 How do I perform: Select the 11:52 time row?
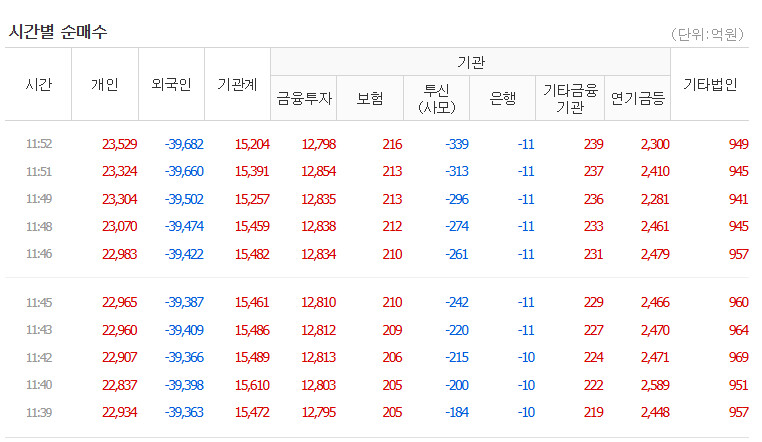click(x=377, y=144)
